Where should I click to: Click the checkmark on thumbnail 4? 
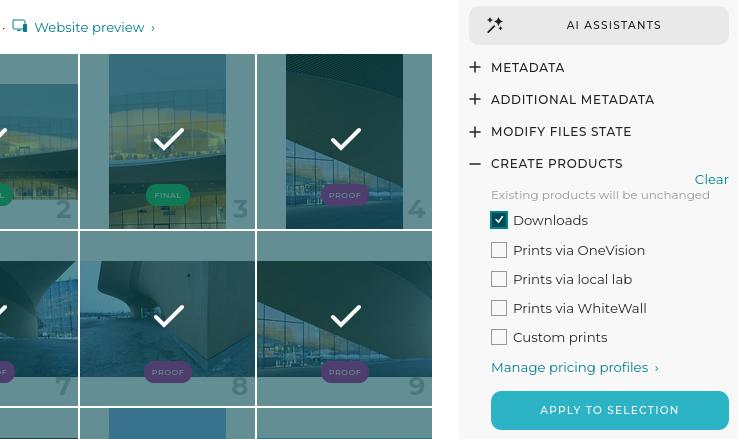345,140
